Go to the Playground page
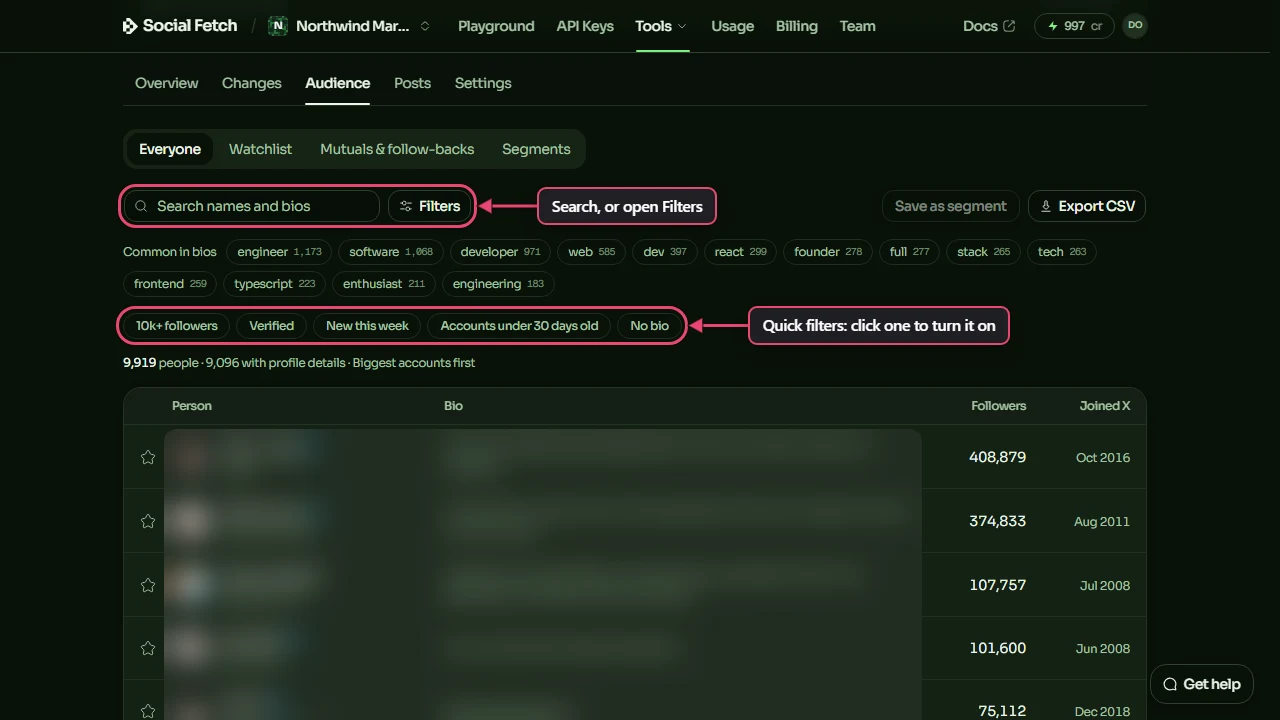 496,26
